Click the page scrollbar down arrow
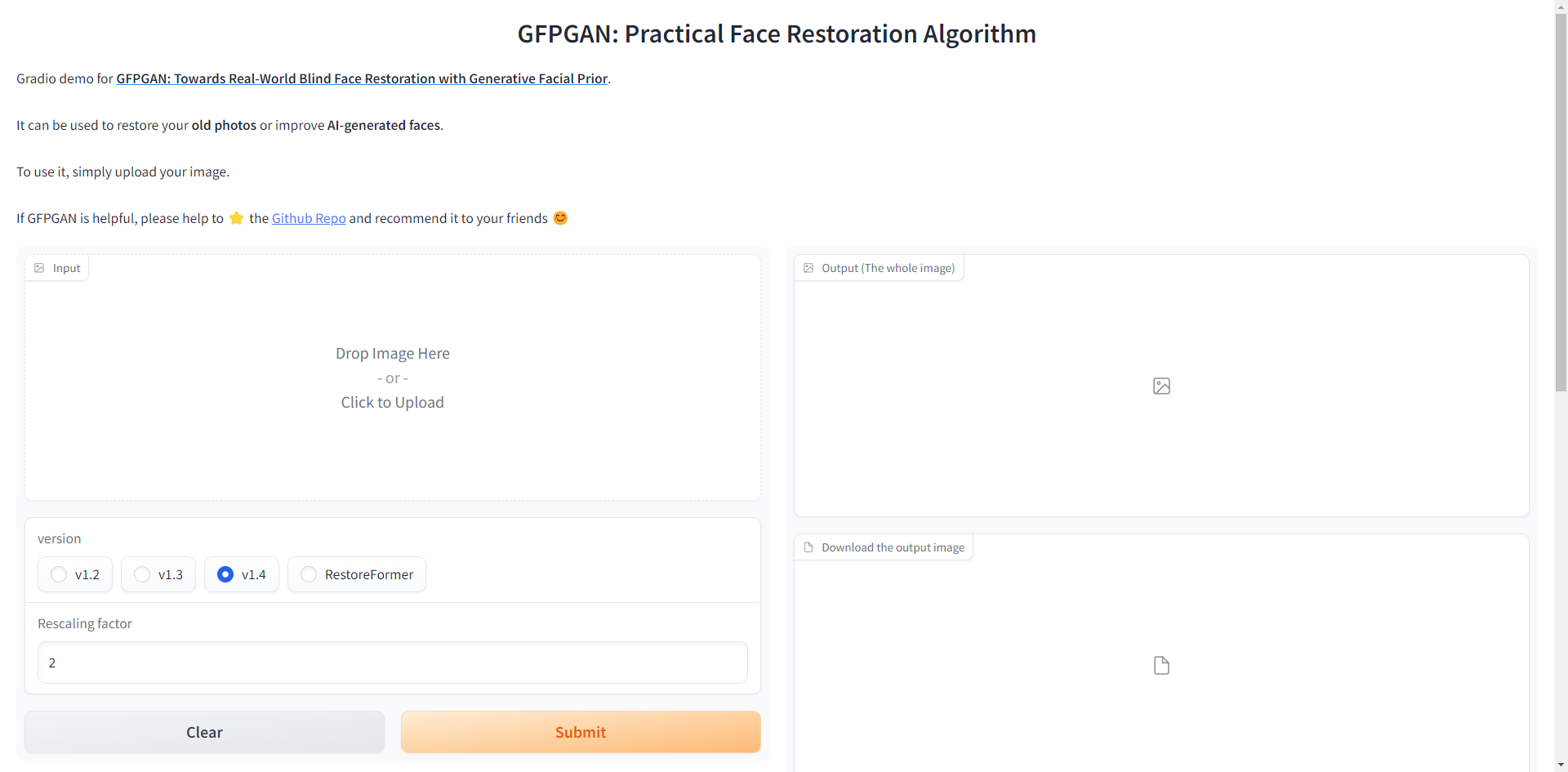This screenshot has height=772, width=1568. coord(1561,765)
